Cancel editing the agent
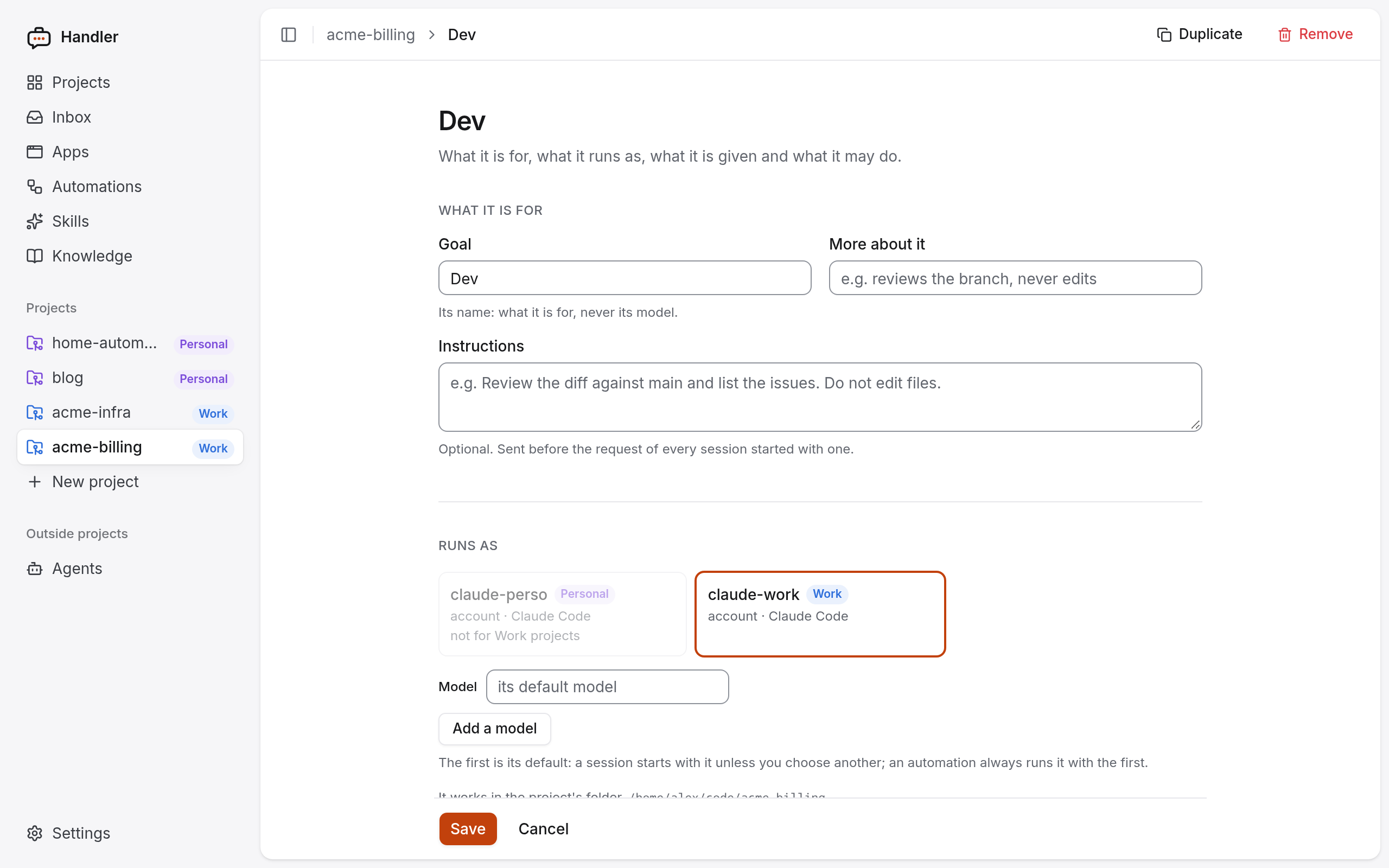Image resolution: width=1389 pixels, height=868 pixels. tap(544, 829)
